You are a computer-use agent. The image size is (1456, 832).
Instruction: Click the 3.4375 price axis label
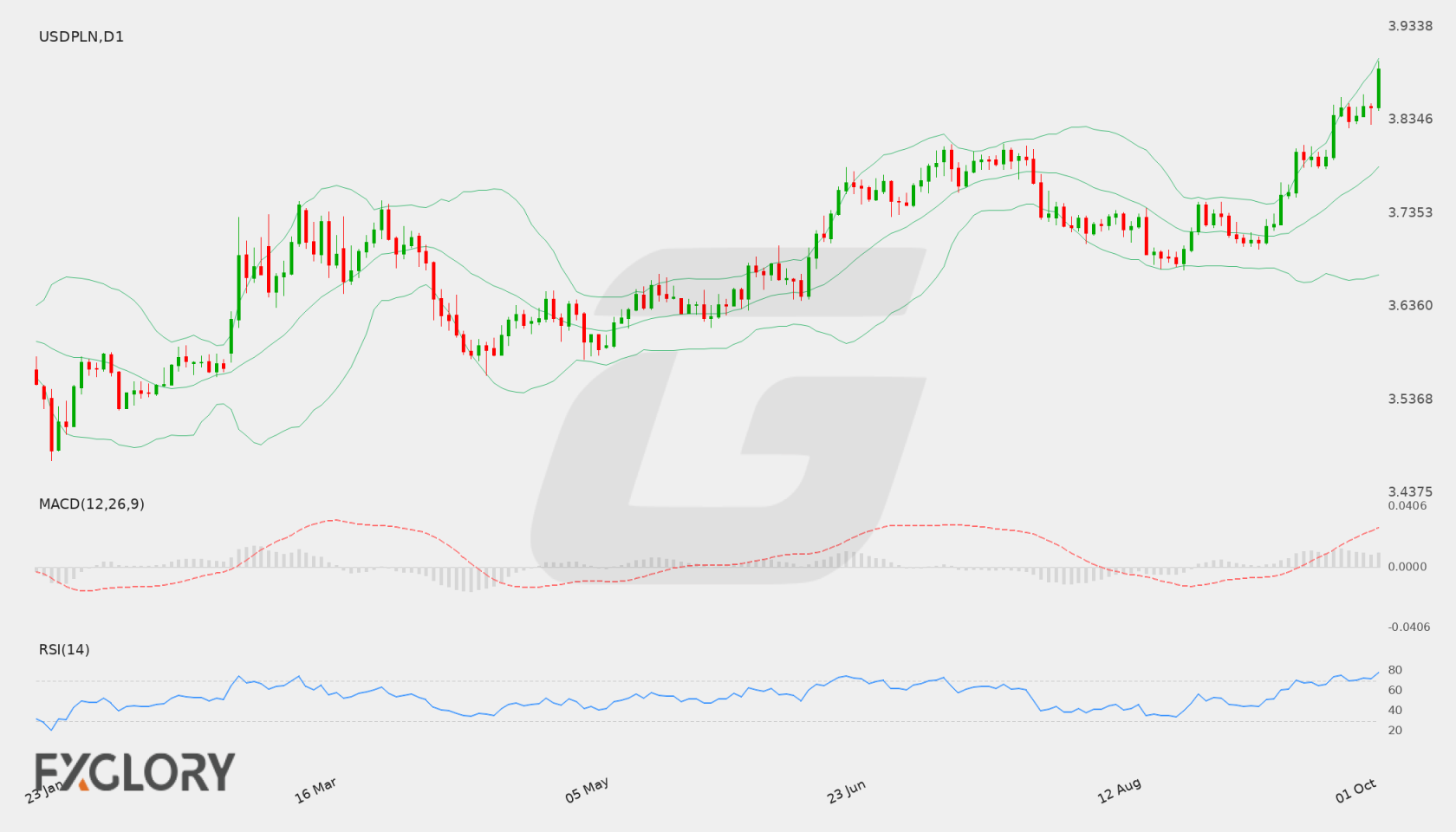[x=1410, y=491]
